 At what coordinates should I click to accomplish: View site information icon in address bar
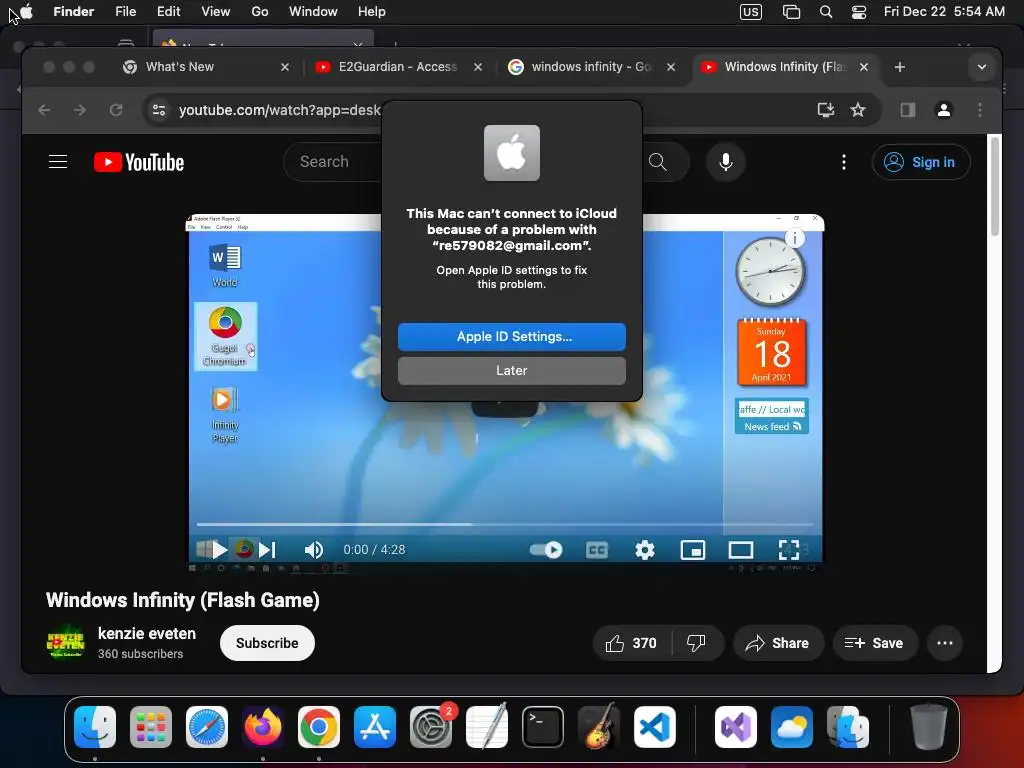click(159, 110)
